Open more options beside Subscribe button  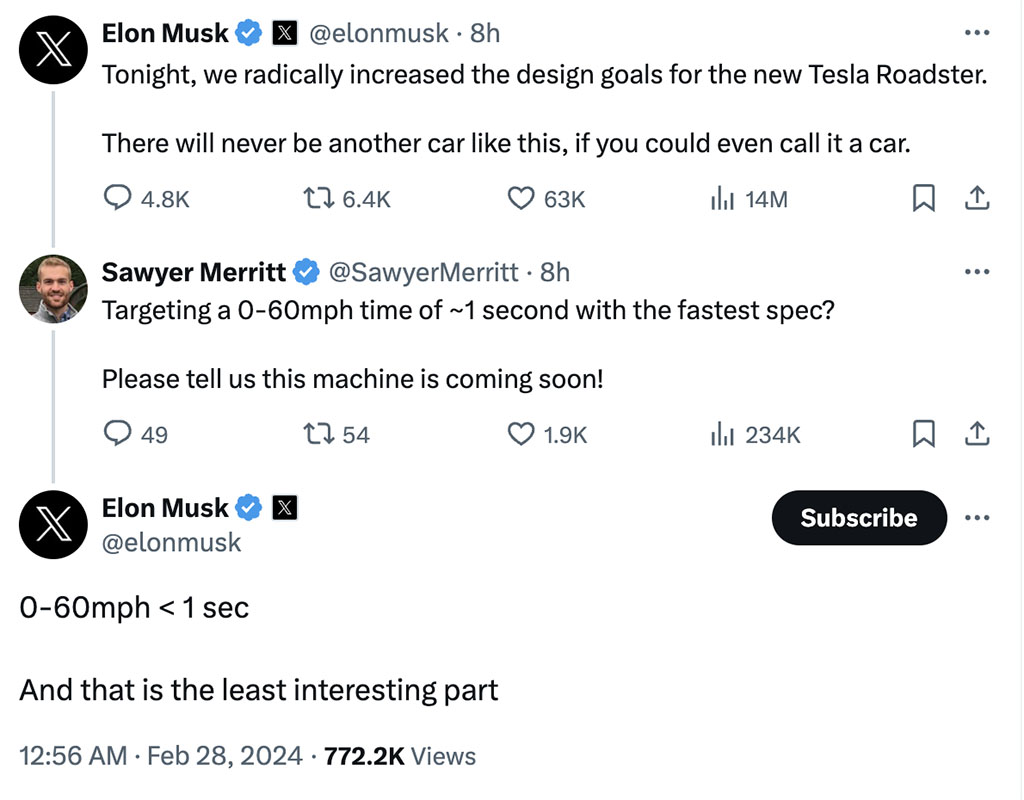[x=977, y=518]
